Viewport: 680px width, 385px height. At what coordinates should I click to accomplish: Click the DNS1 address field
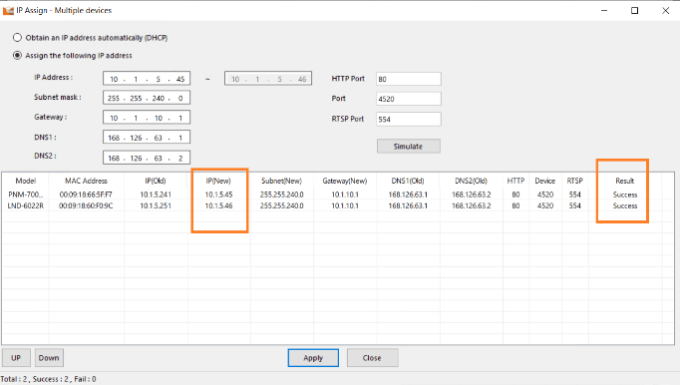pos(147,137)
